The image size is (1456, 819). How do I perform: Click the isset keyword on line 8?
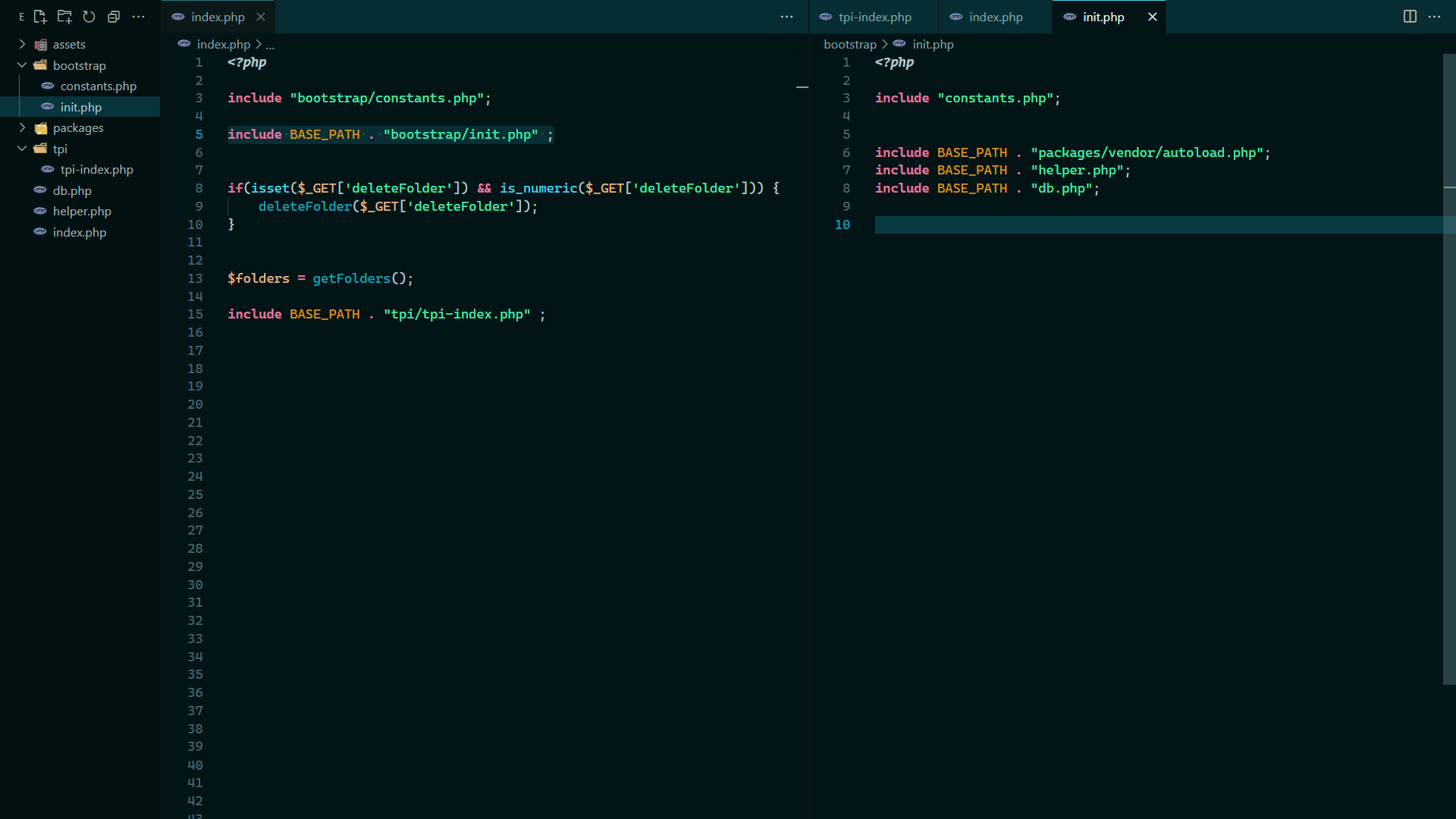coord(270,188)
